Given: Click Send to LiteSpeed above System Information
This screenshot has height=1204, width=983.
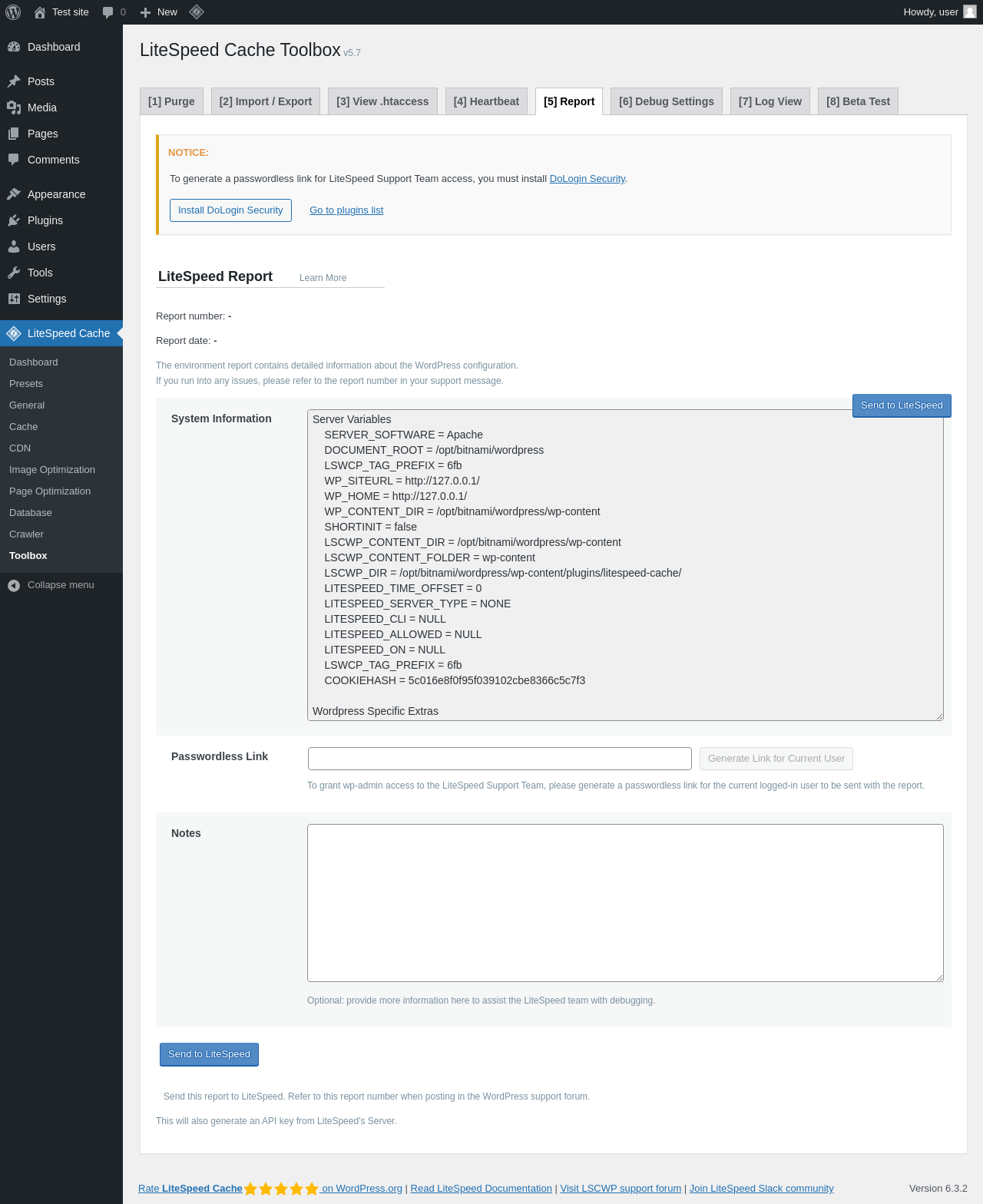Looking at the screenshot, I should pyautogui.click(x=902, y=405).
